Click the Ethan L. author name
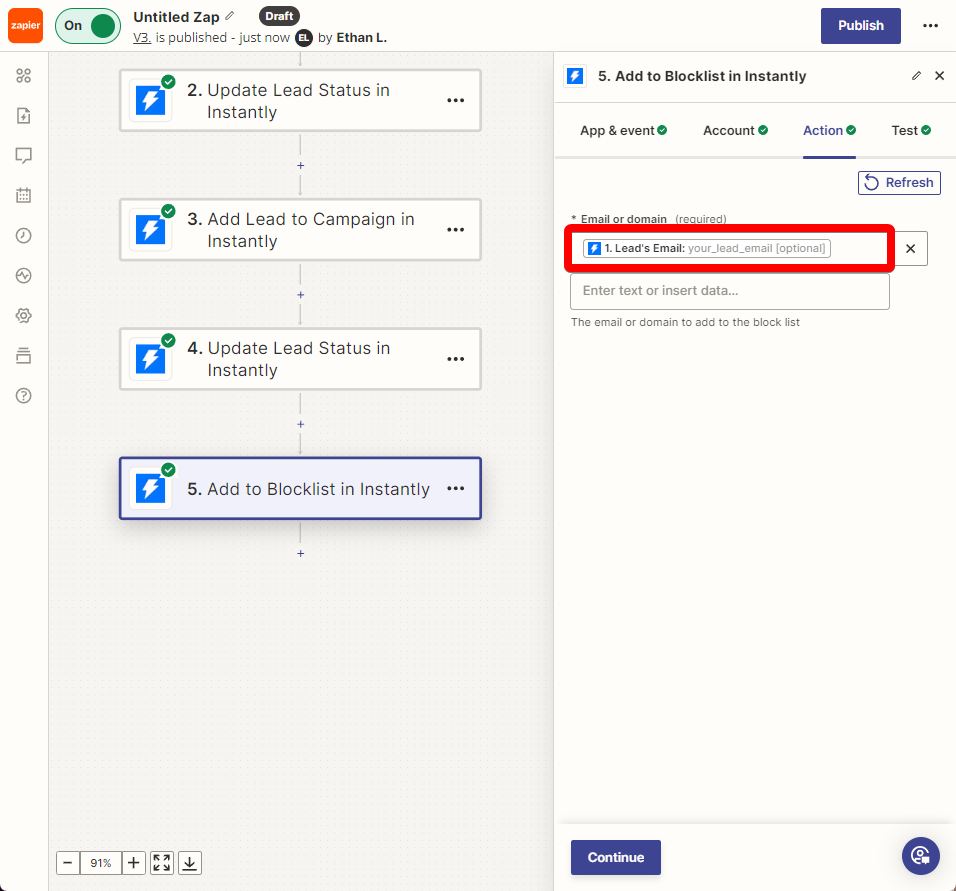The width and height of the screenshot is (956, 891). point(362,38)
